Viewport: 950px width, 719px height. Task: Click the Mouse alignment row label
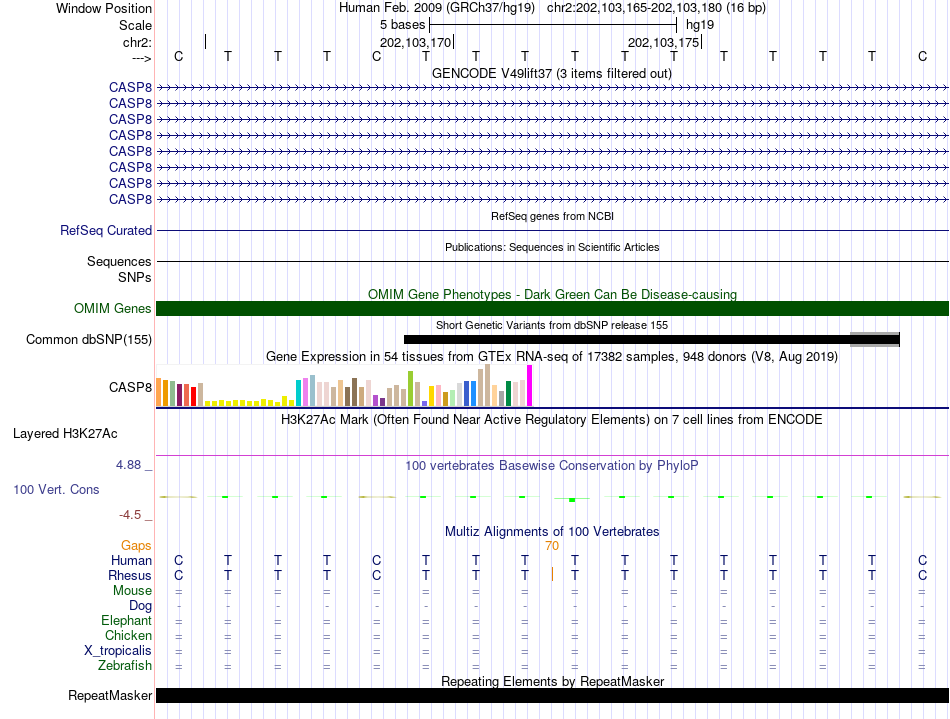point(133,591)
